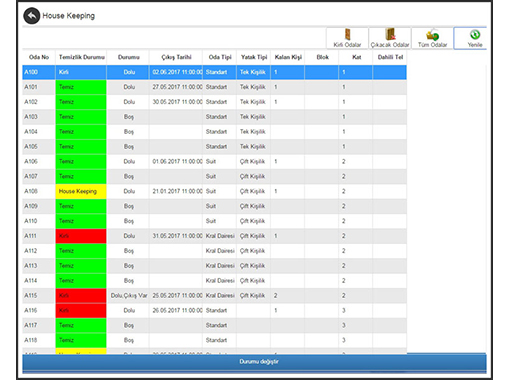The width and height of the screenshot is (510, 380).
Task: Click date 21.01.2017 for room A108
Action: 177,191
